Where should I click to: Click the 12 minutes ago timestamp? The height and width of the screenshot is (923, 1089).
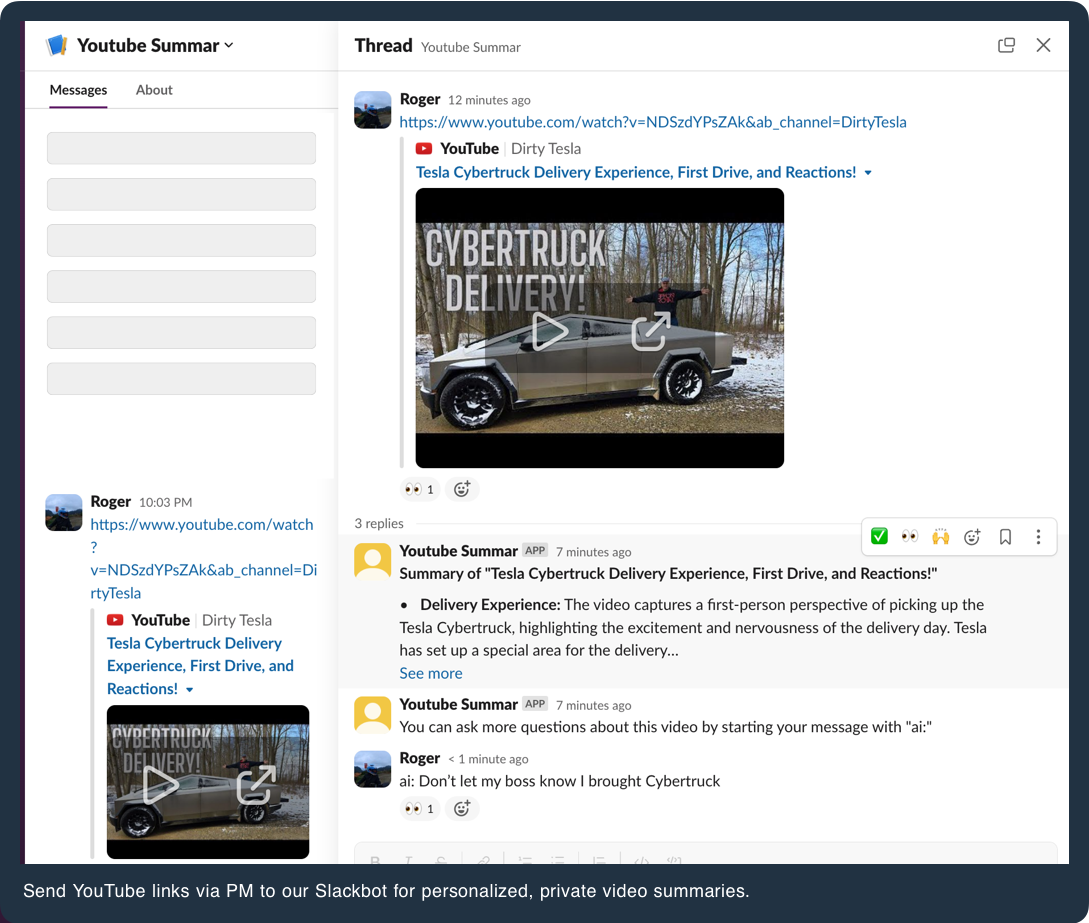click(x=489, y=100)
